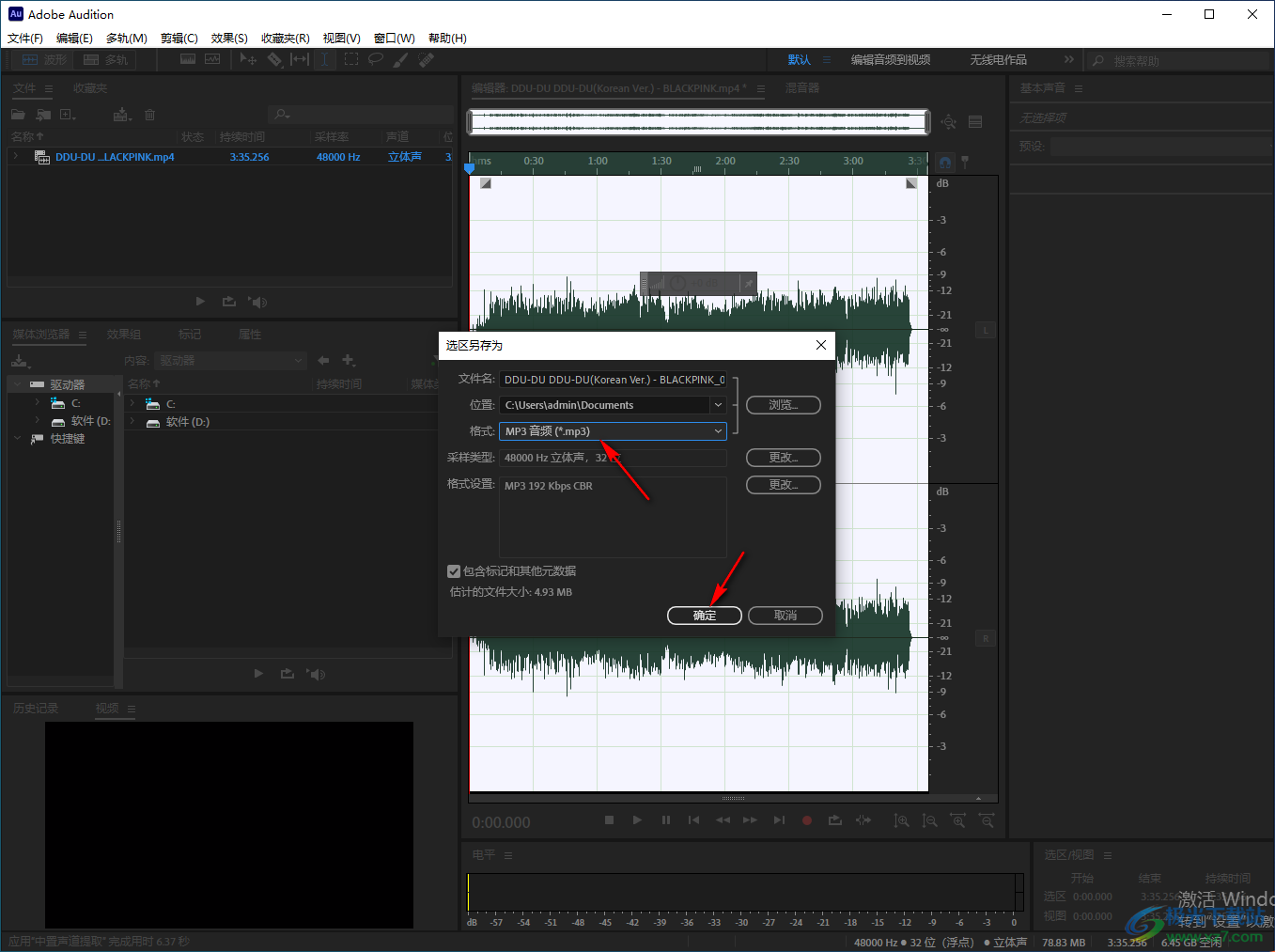Screen dimensions: 1275x952
Task: Click the Import File icon in Files panel
Action: [x=43, y=115]
